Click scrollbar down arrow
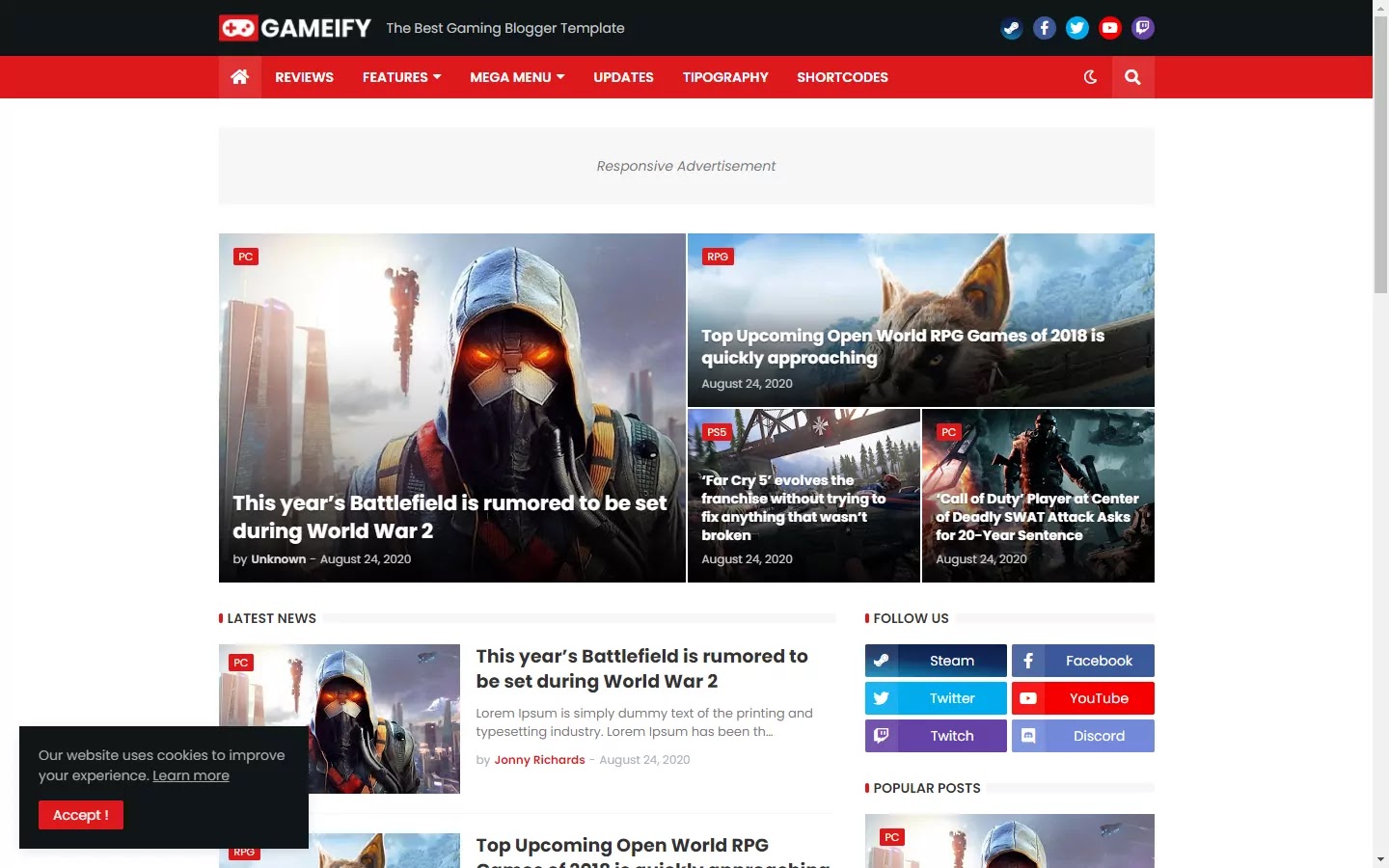The image size is (1389, 868). (1380, 859)
